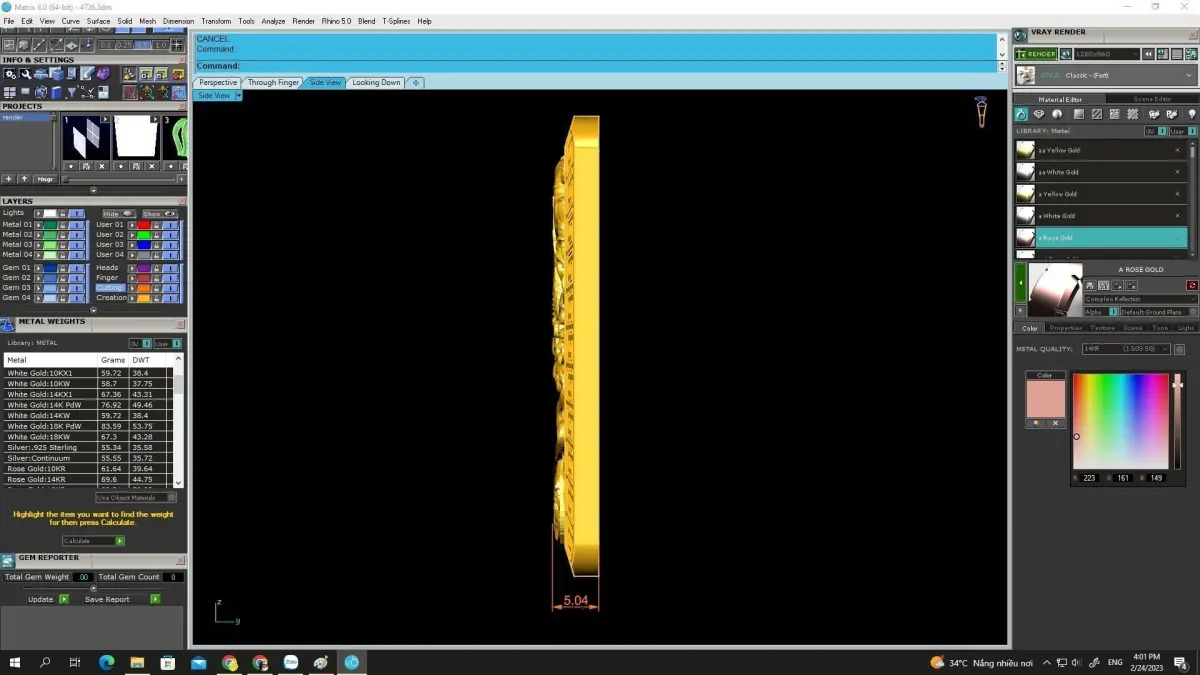Select the sphere material library icon
Image resolution: width=1200 pixels, height=675 pixels.
click(x=1057, y=114)
